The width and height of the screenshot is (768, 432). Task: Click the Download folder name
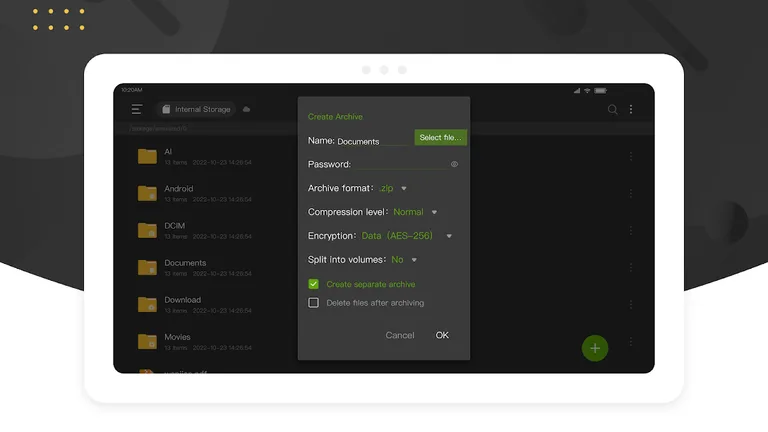[183, 300]
